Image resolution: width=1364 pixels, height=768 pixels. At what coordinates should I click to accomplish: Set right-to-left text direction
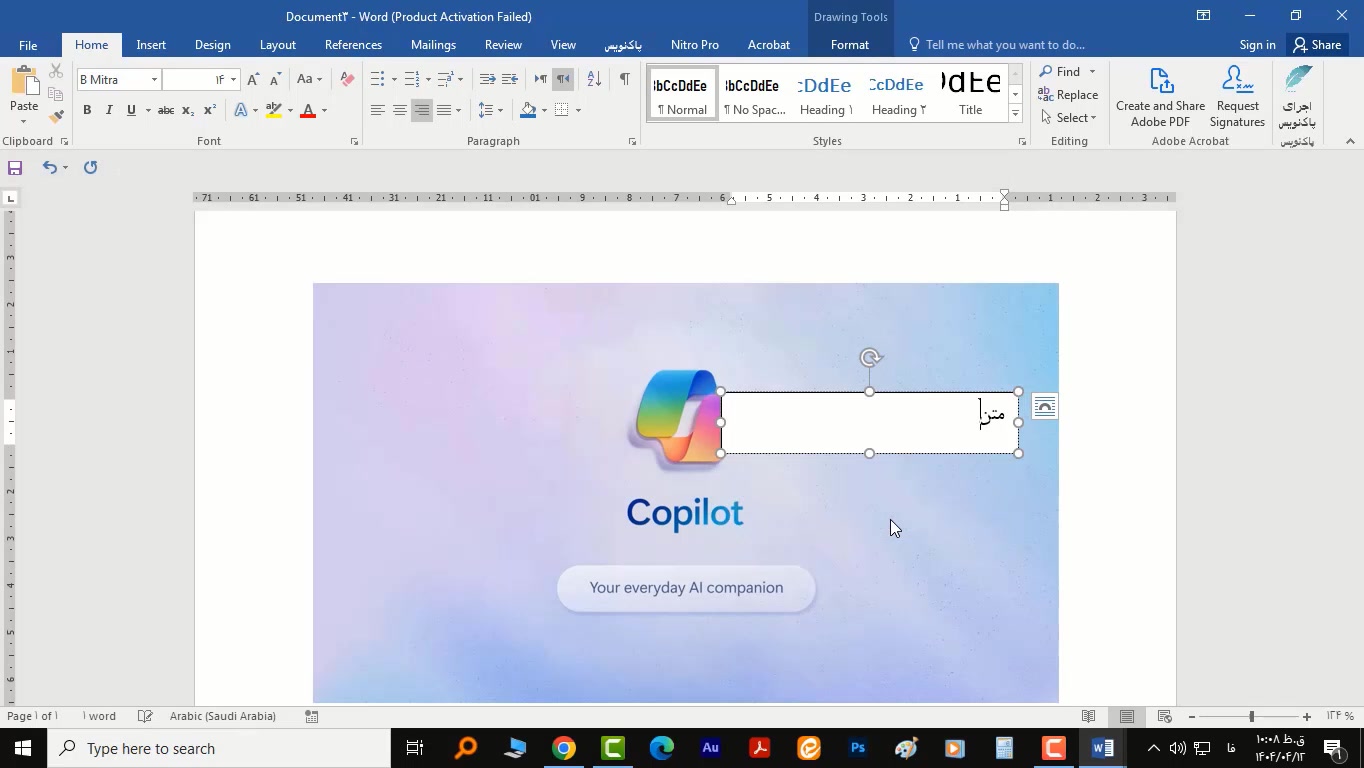563,80
